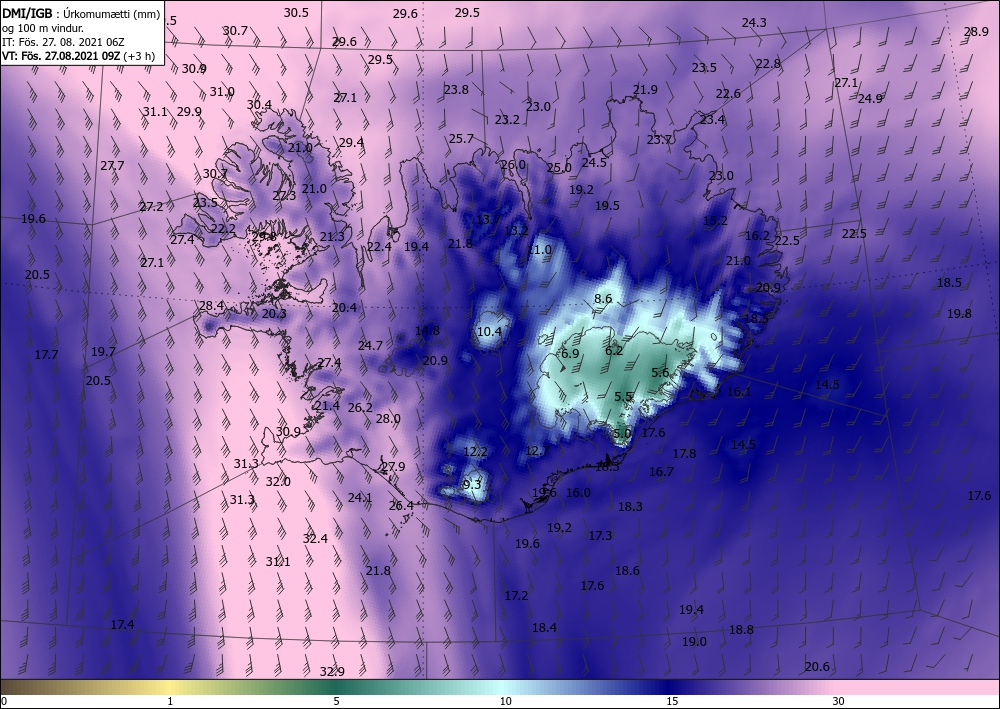Image resolution: width=1000 pixels, height=709 pixels.
Task: Click the map value 24.9
Action: point(870,99)
